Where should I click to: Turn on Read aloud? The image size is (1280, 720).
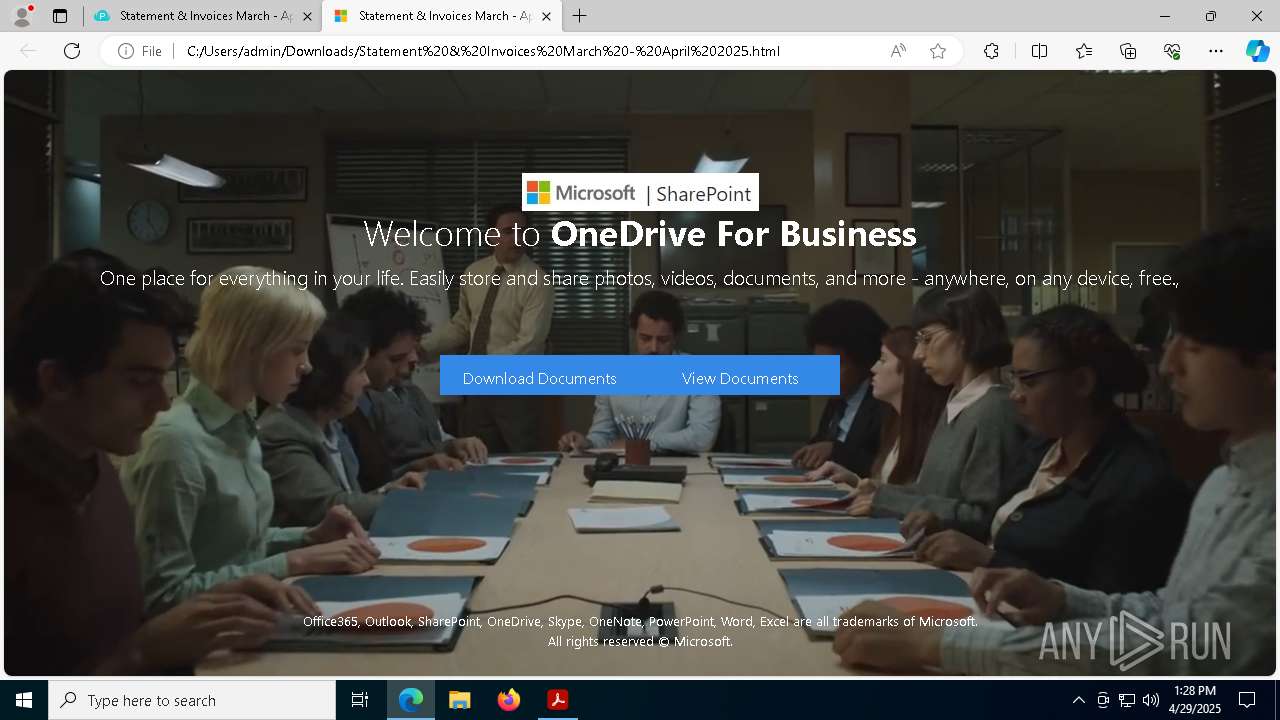(898, 51)
